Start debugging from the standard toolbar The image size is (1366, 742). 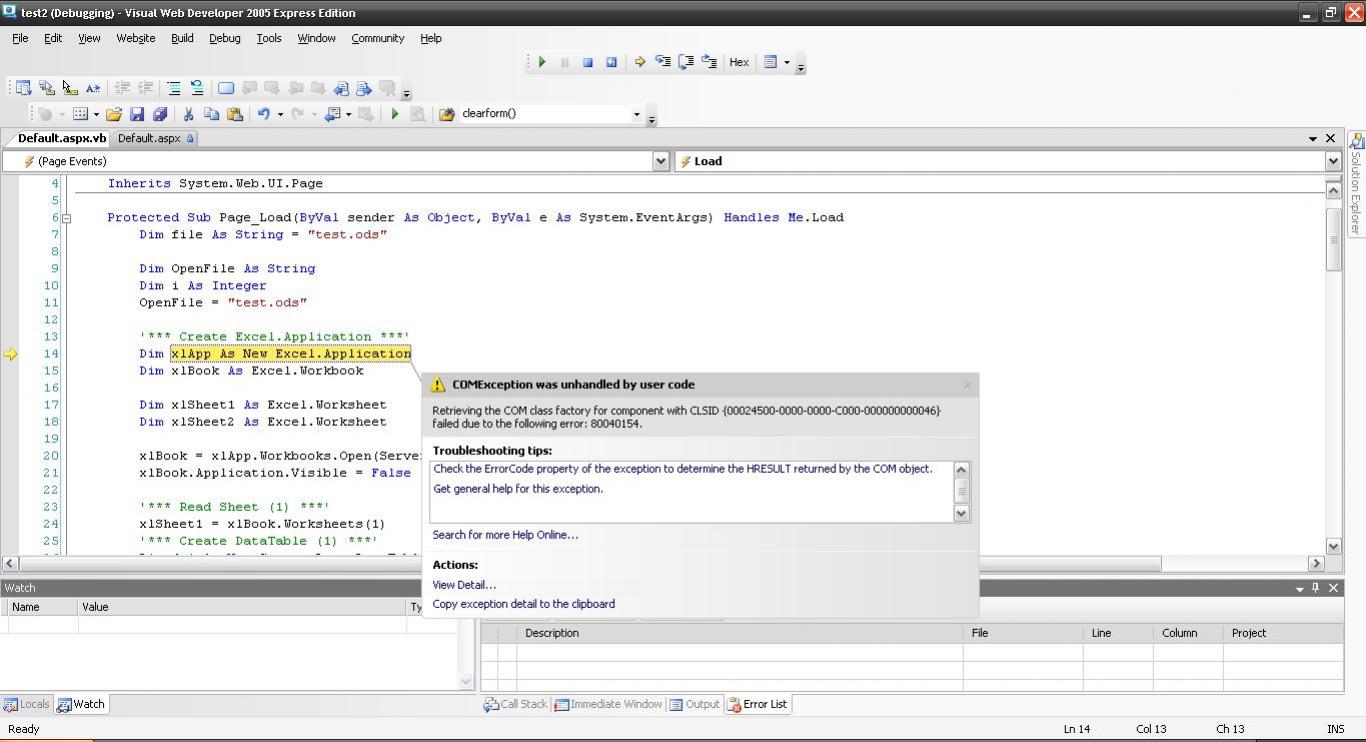(395, 114)
